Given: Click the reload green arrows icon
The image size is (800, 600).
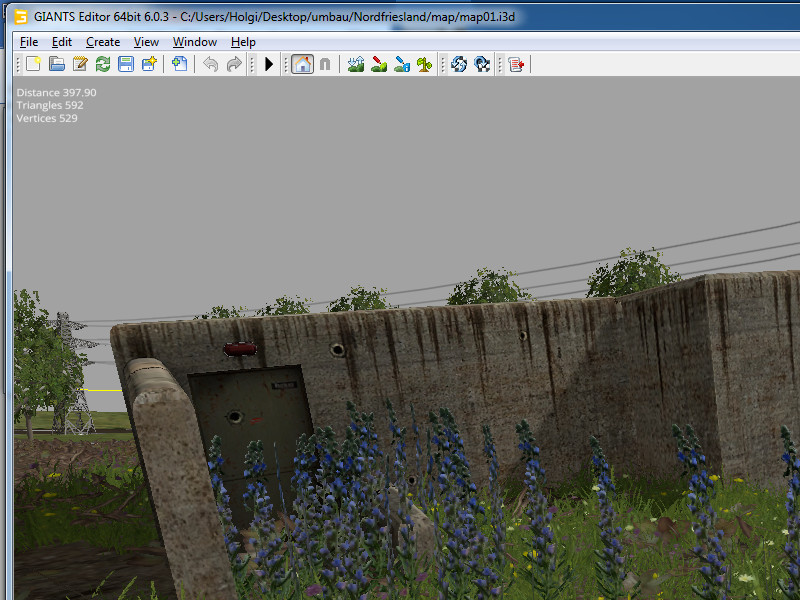Looking at the screenshot, I should tap(103, 64).
